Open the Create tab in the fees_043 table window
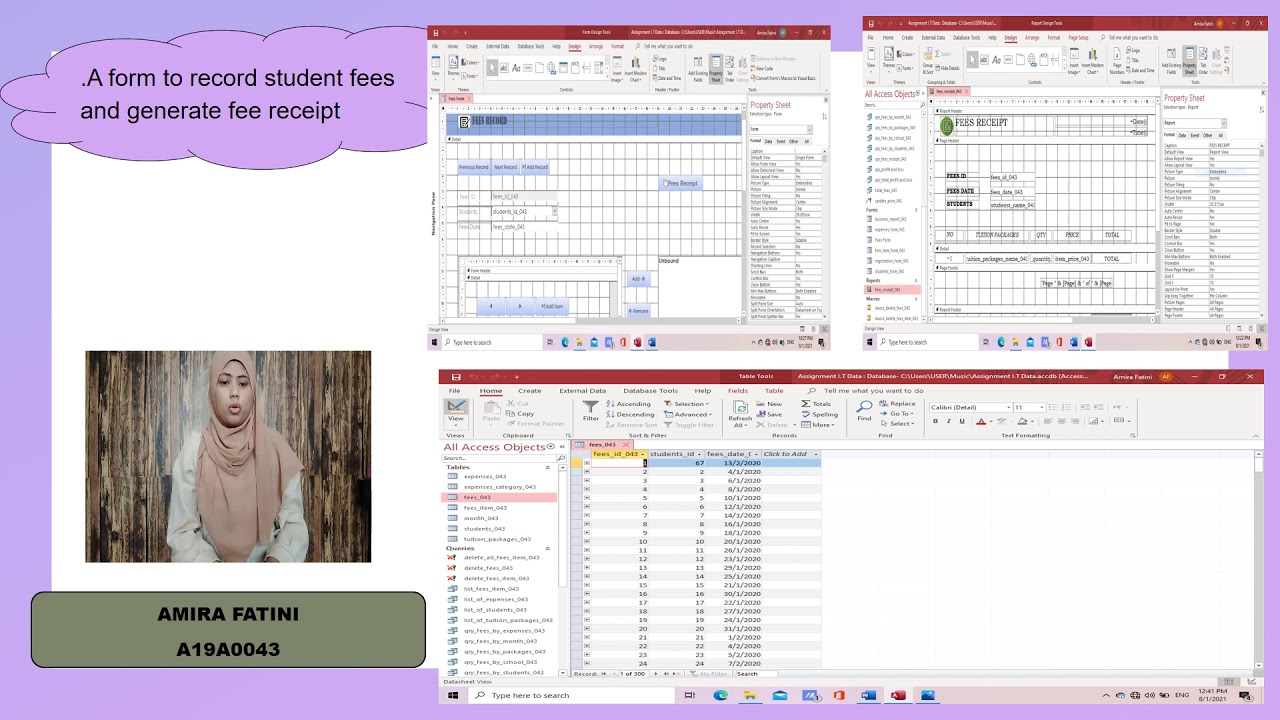 [x=529, y=391]
